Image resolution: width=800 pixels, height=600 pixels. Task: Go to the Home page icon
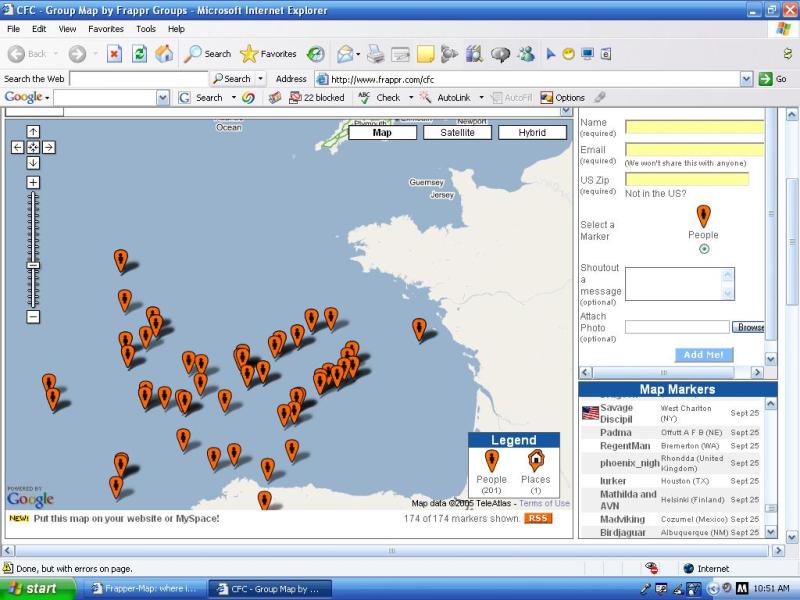click(x=164, y=54)
